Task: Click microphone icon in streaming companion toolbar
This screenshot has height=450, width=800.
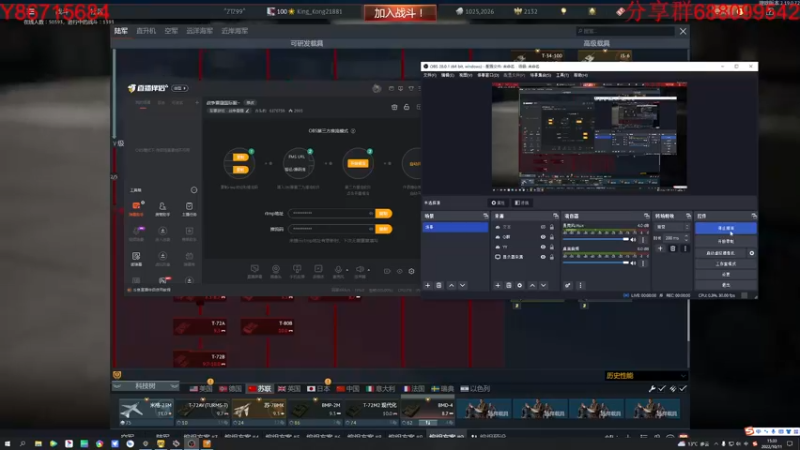Action: tap(338, 269)
